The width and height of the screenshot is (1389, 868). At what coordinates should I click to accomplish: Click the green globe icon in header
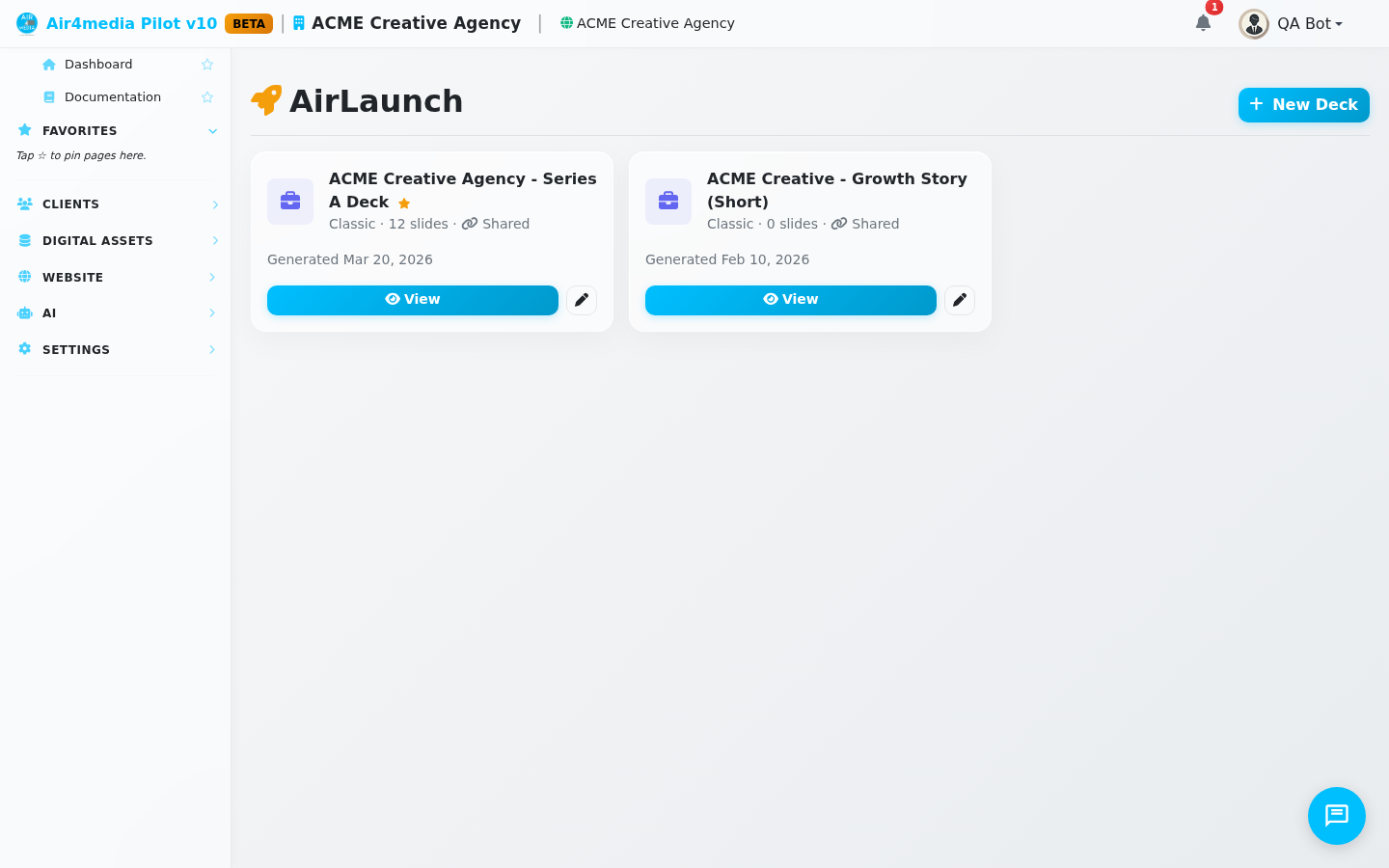point(566,23)
